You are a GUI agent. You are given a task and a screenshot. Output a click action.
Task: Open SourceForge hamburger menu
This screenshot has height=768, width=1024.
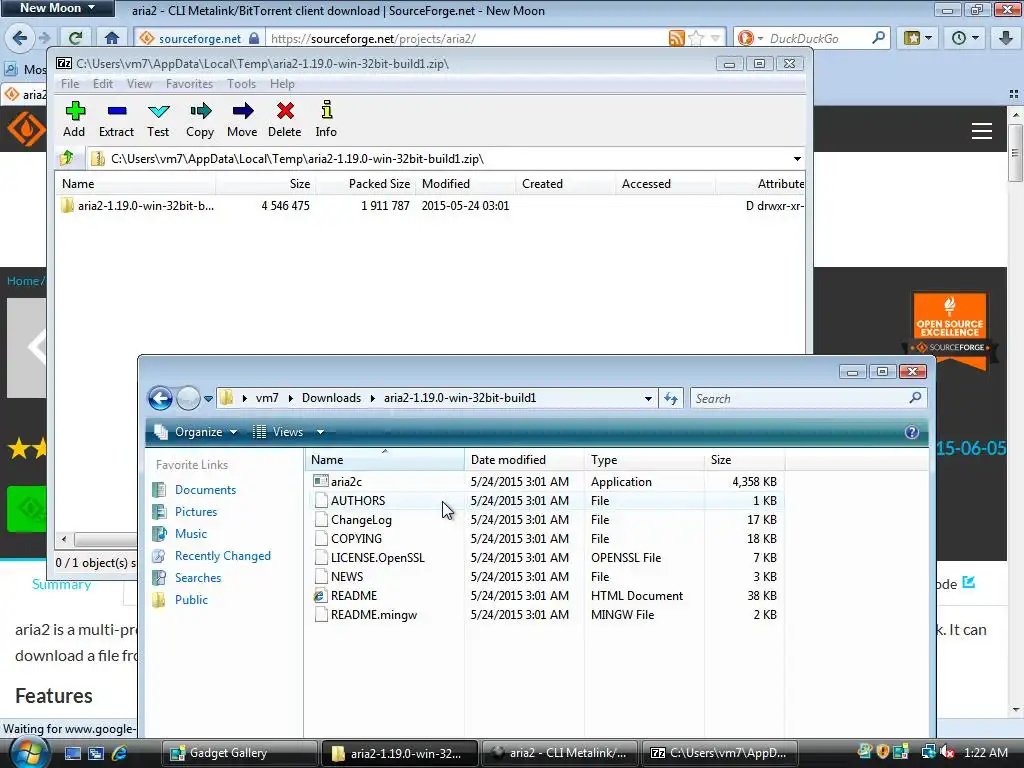coord(982,131)
